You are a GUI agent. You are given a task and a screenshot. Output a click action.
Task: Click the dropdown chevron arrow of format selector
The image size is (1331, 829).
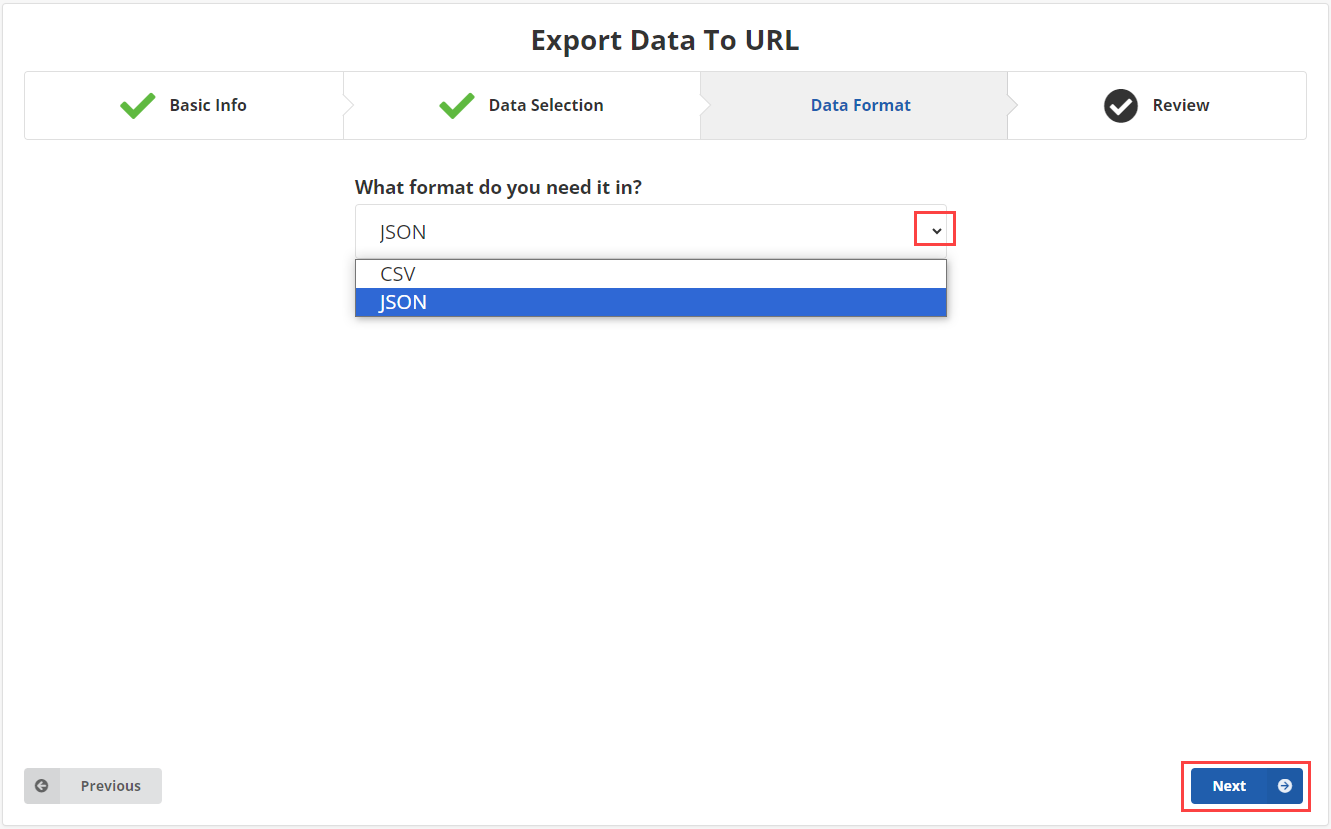point(936,231)
